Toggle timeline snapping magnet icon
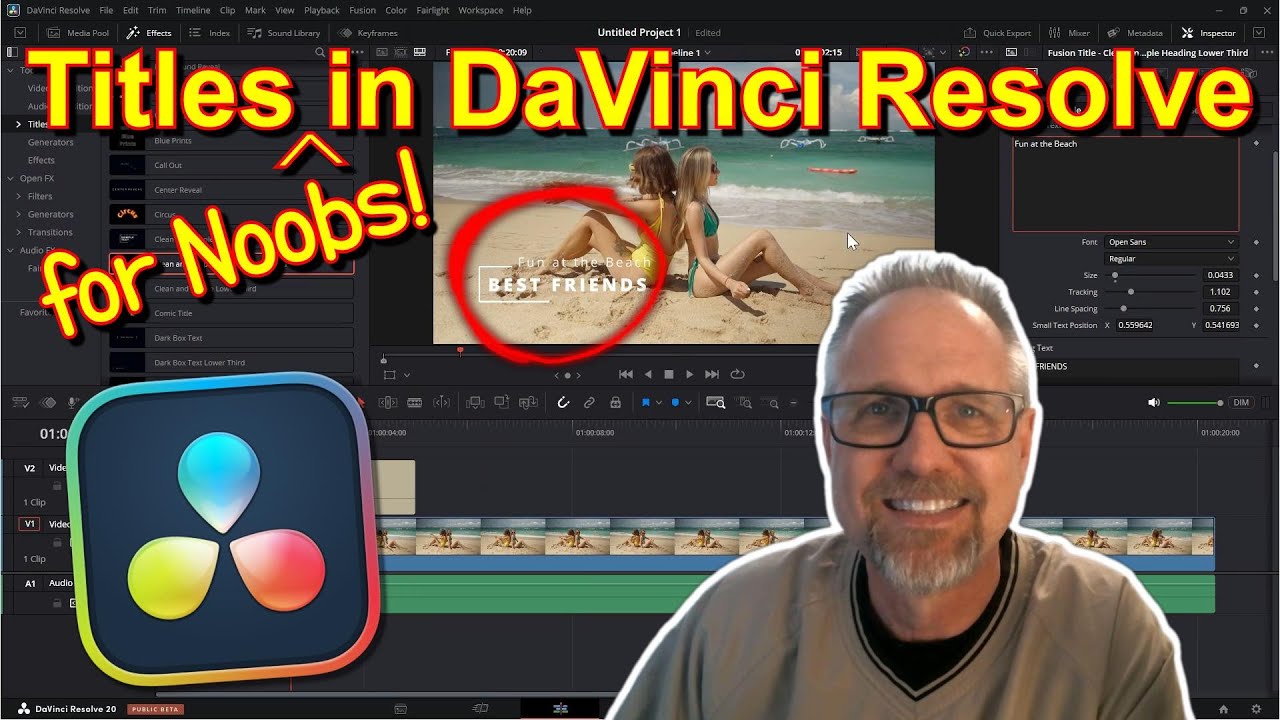Screen dimensions: 1280x720 pyautogui.click(x=563, y=403)
